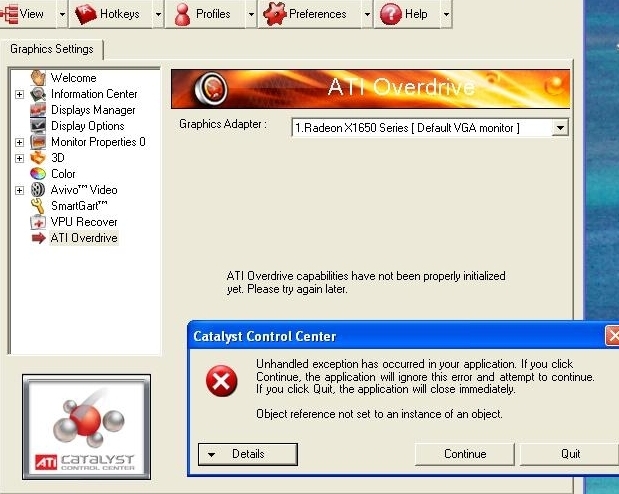Click the Profiles person icon

click(182, 14)
